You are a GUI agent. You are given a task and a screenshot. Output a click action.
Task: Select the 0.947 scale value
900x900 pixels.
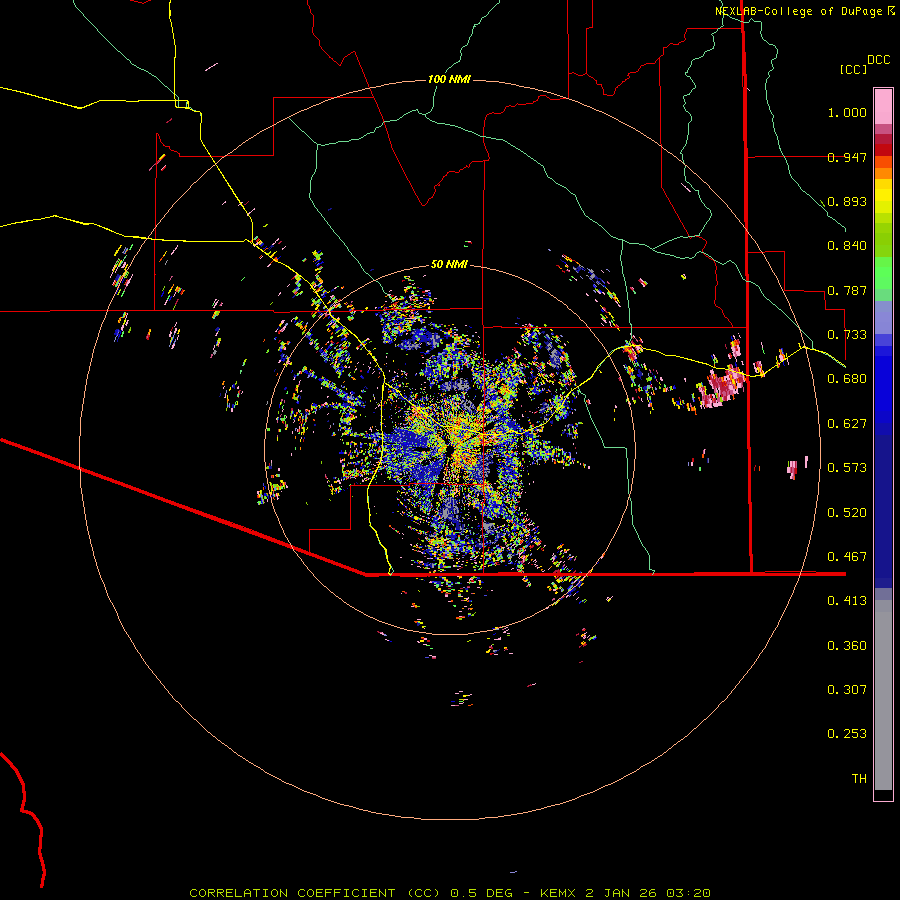tap(847, 157)
